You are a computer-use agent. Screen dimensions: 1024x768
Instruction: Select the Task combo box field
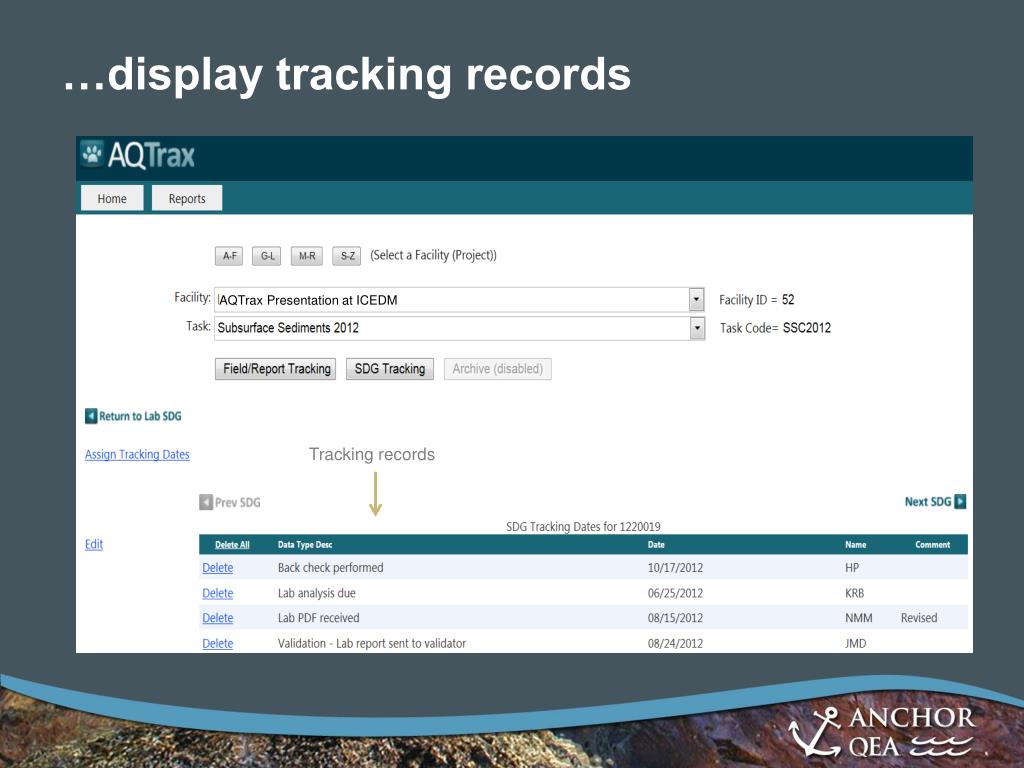point(459,328)
